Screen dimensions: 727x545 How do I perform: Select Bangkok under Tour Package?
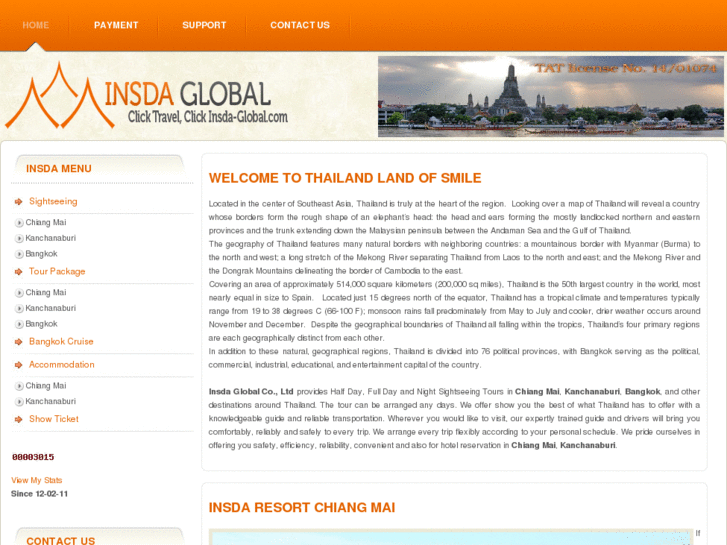(x=41, y=324)
